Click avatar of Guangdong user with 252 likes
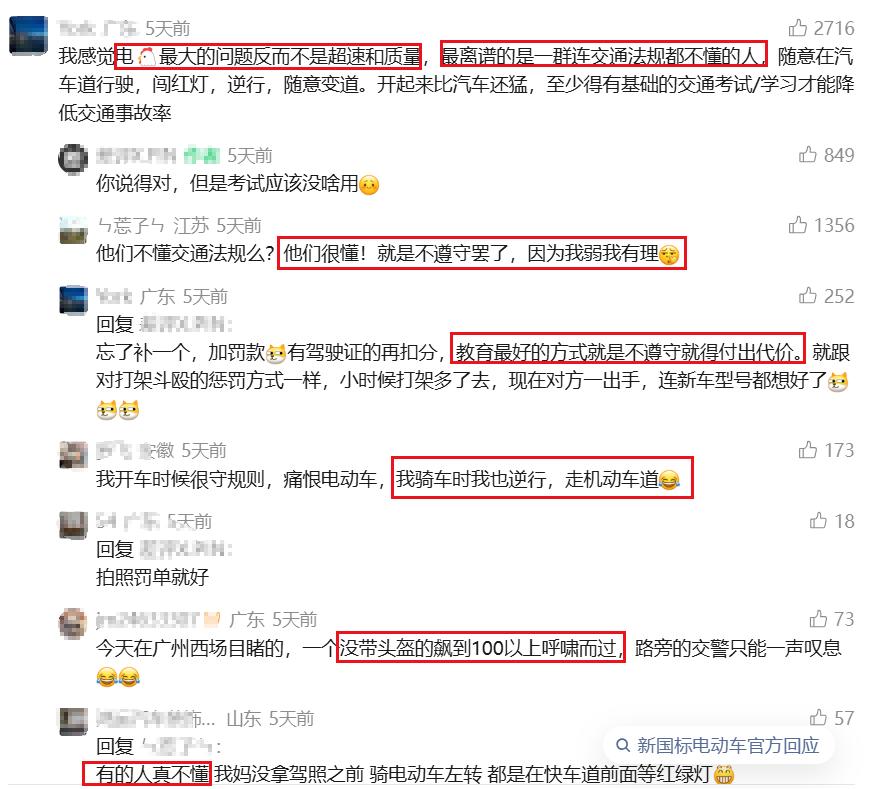 (x=74, y=300)
